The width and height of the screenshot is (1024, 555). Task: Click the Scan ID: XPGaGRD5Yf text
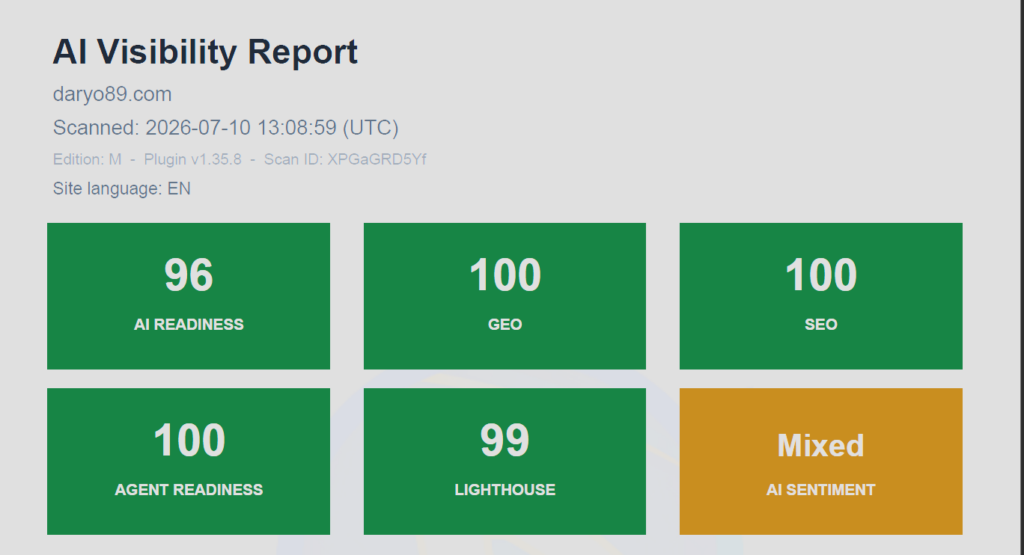coord(345,159)
